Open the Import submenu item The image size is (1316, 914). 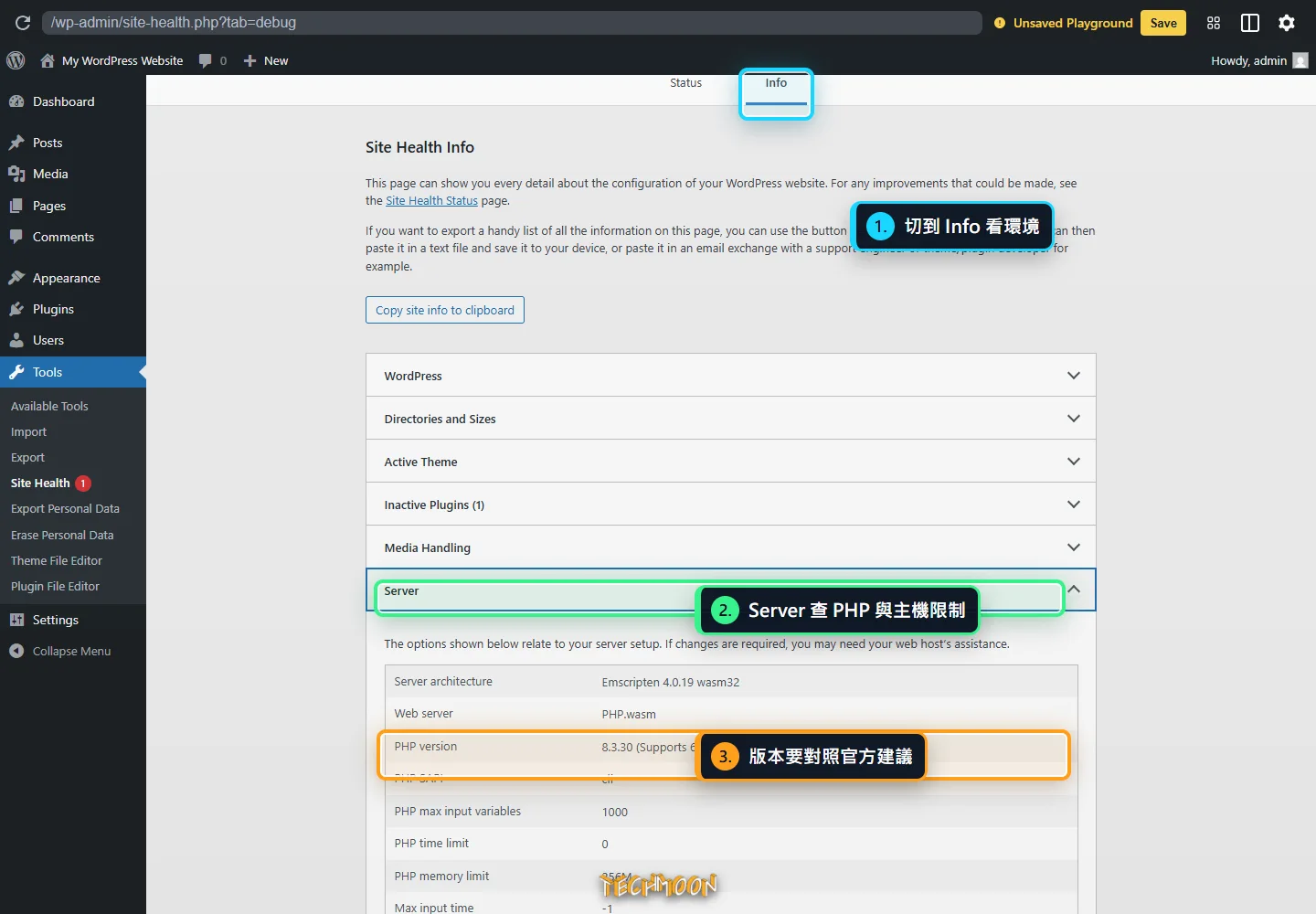[x=28, y=431]
